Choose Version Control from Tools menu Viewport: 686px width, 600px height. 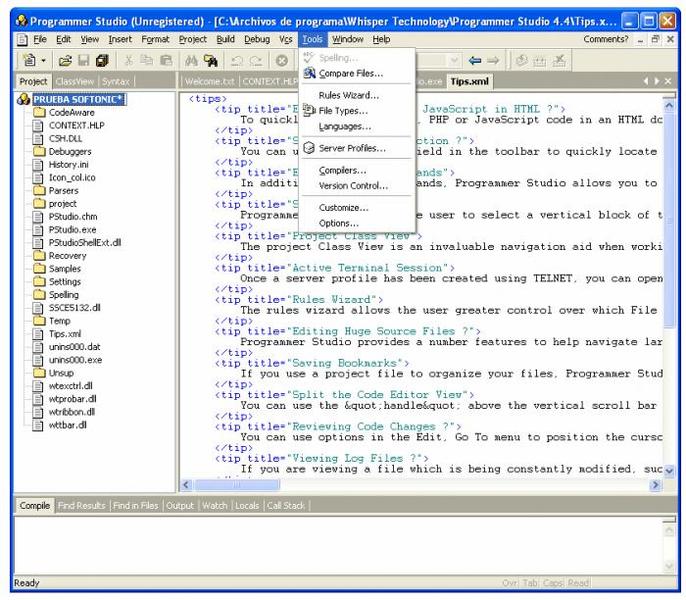[357, 186]
